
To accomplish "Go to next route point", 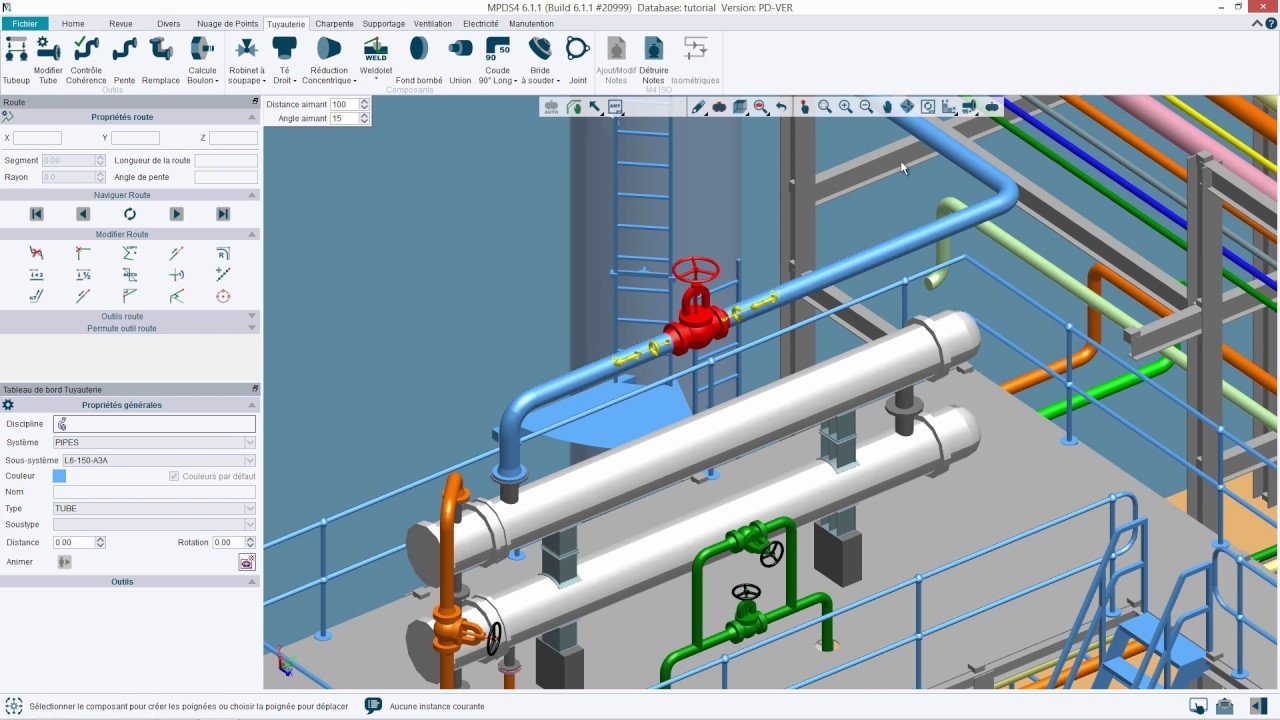I will pos(176,214).
